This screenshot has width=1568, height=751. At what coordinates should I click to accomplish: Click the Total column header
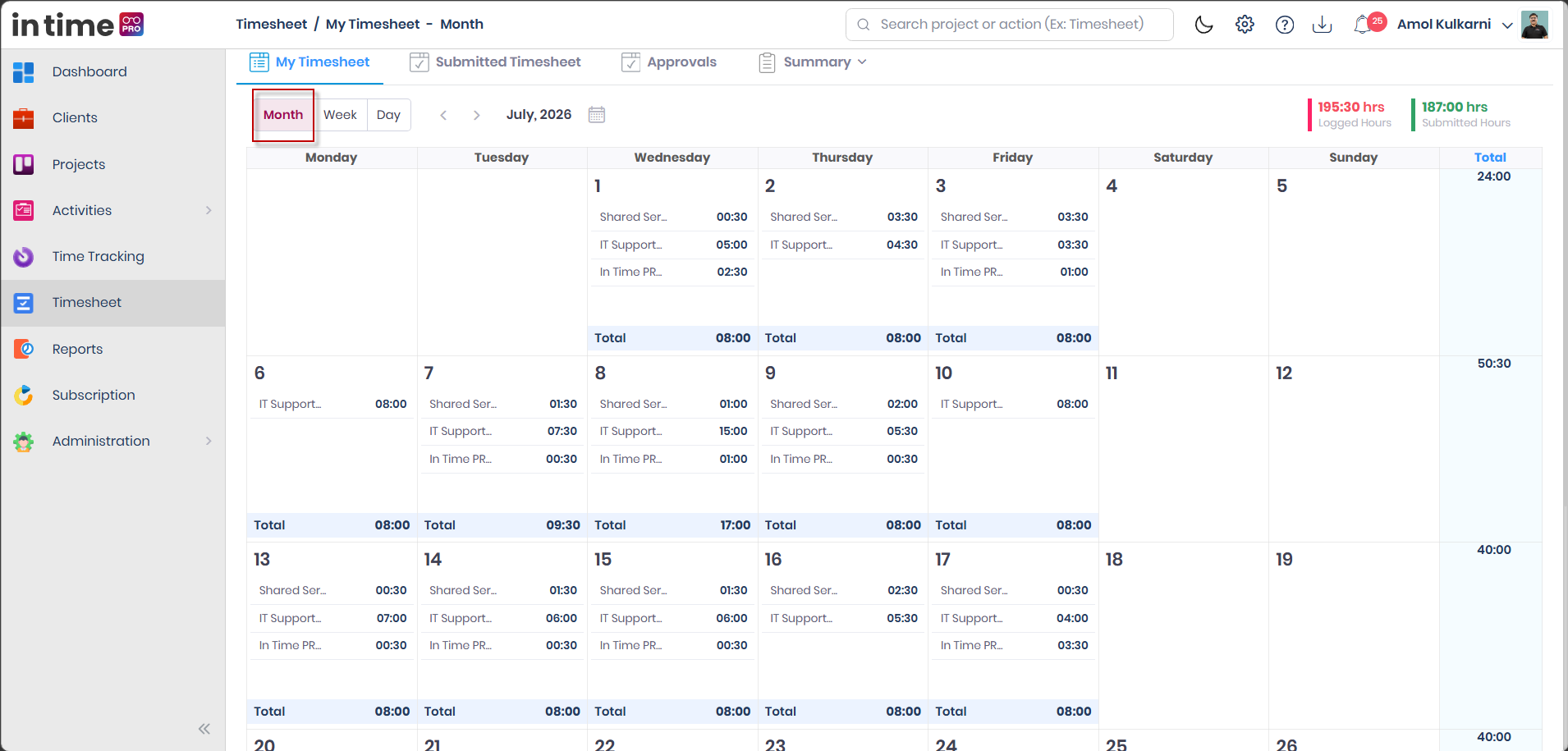1490,158
